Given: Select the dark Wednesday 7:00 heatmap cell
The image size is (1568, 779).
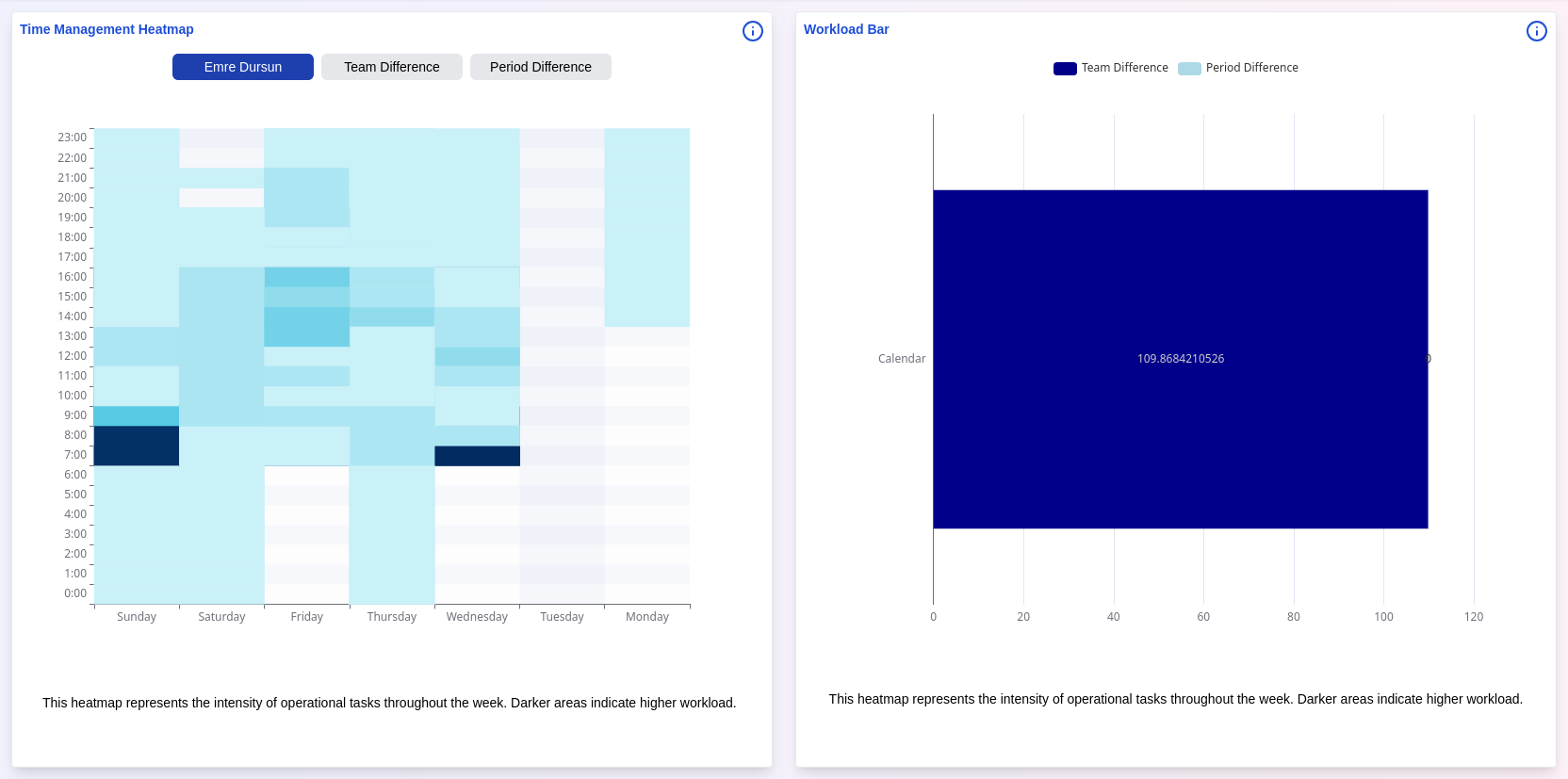Looking at the screenshot, I should pos(477,456).
